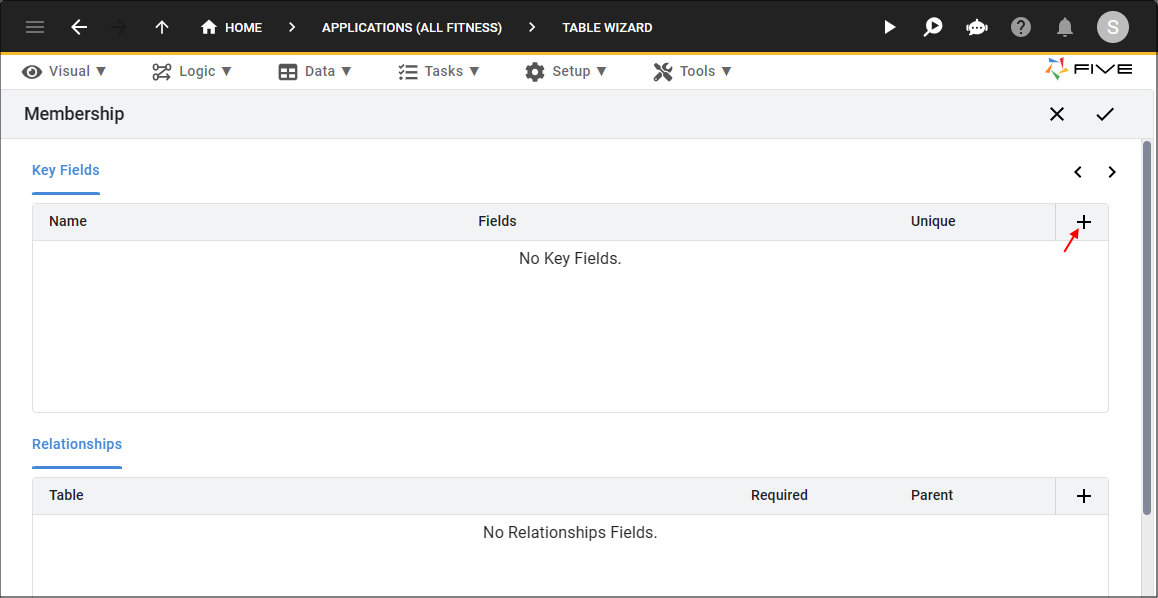Click the Required column header
1158x598 pixels.
pyautogui.click(x=779, y=495)
